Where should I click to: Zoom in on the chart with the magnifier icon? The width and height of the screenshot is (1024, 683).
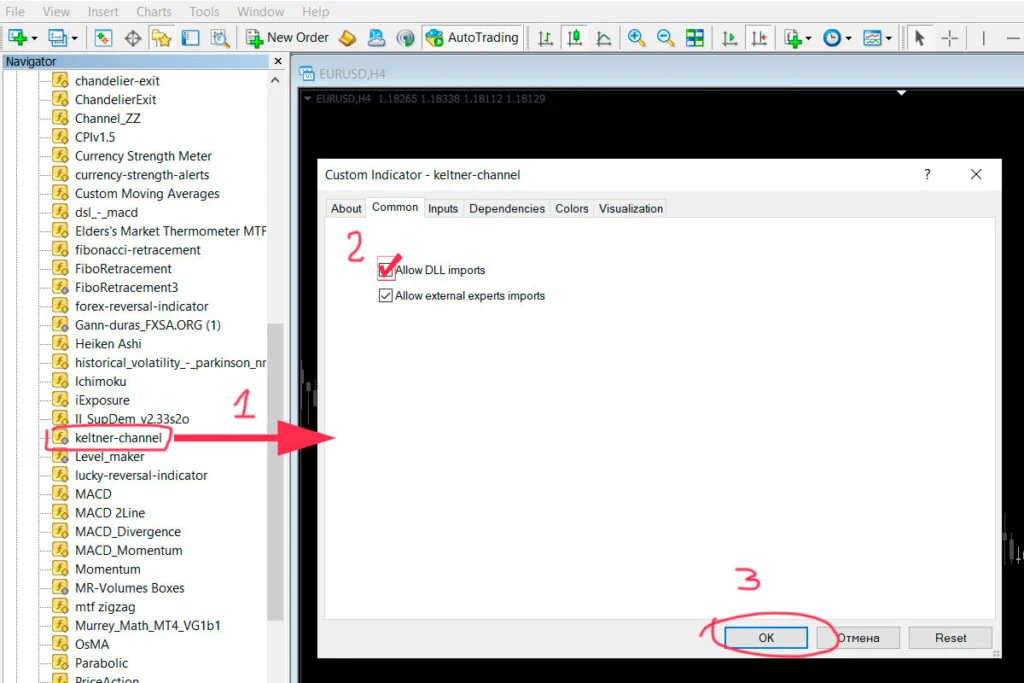click(636, 38)
